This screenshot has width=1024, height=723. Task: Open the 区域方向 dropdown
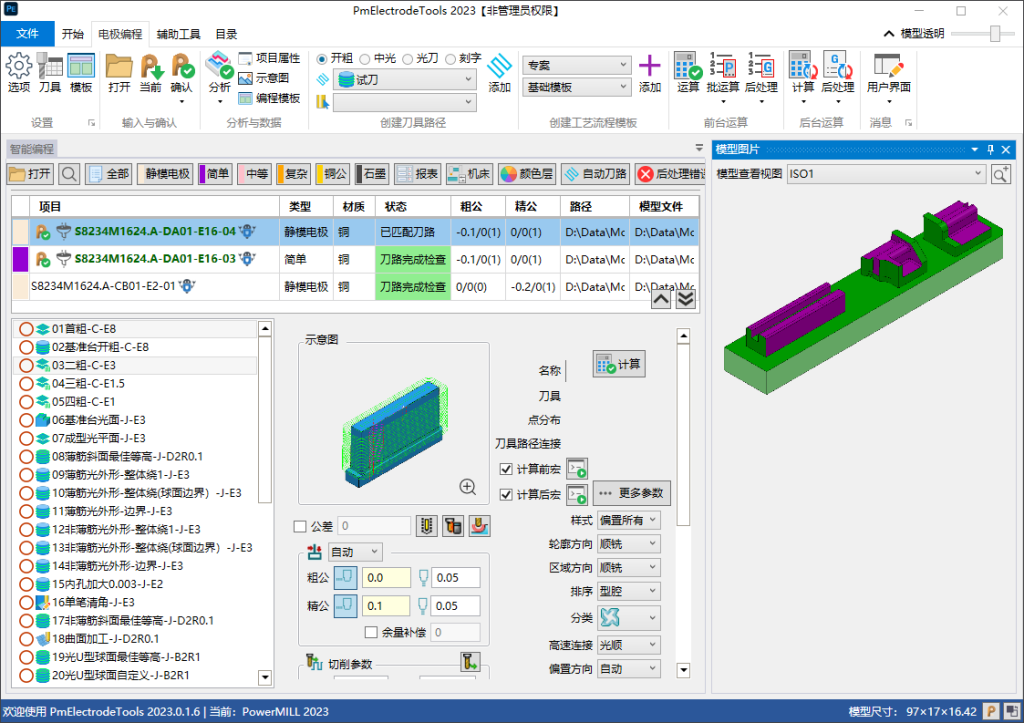tap(629, 568)
